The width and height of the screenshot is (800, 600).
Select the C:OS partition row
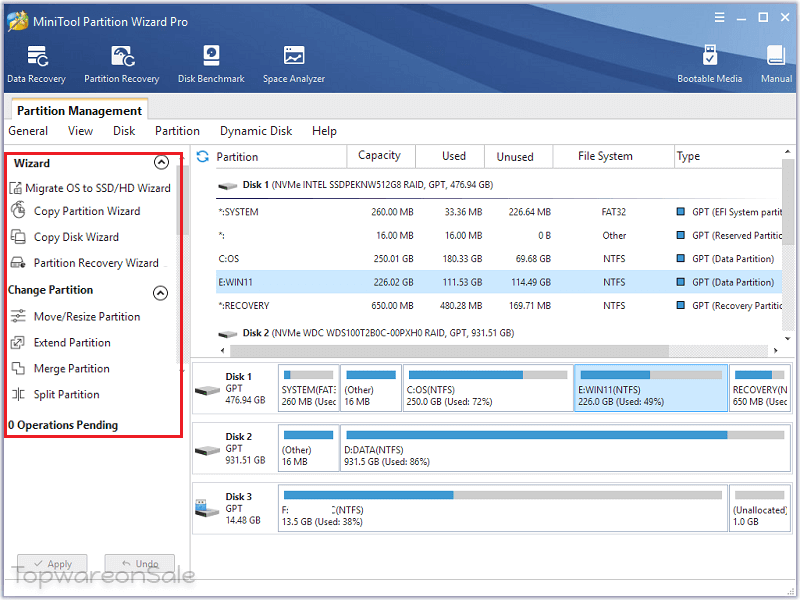[498, 259]
